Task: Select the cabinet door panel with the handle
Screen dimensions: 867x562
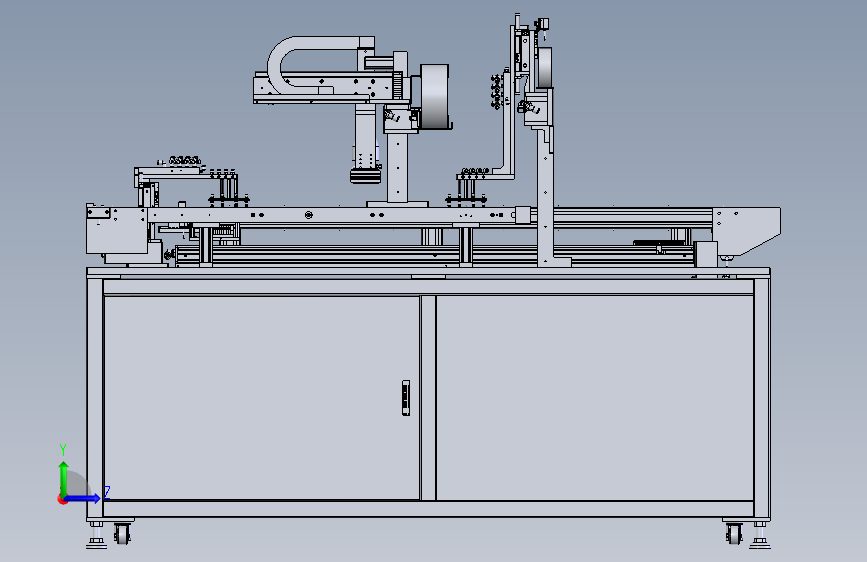Action: click(x=262, y=397)
